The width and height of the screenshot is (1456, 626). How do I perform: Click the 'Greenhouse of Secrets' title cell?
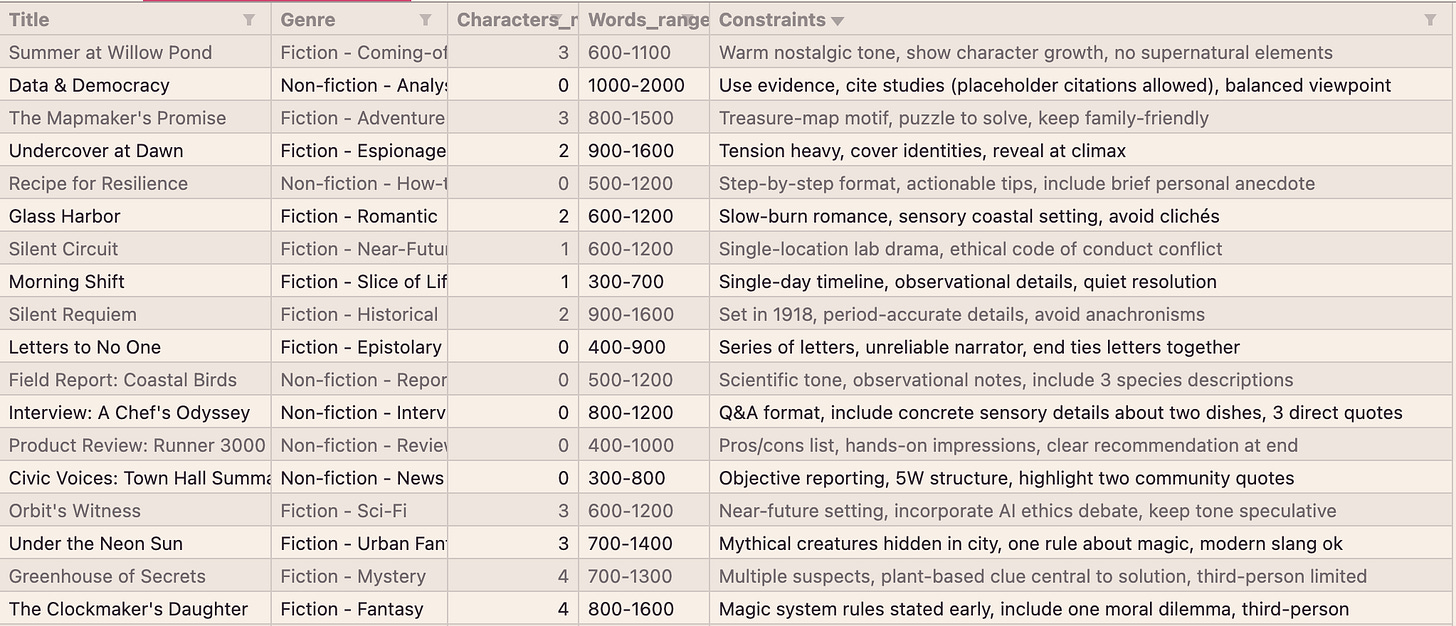(x=136, y=576)
